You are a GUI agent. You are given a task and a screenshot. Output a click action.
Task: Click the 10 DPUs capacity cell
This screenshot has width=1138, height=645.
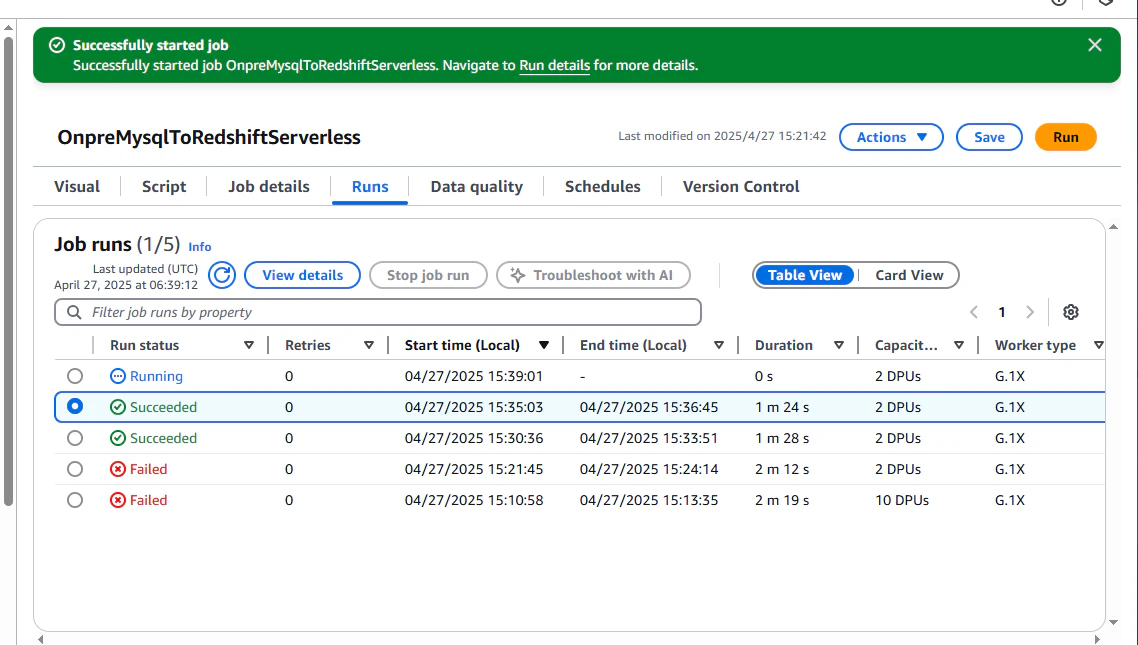coord(901,501)
